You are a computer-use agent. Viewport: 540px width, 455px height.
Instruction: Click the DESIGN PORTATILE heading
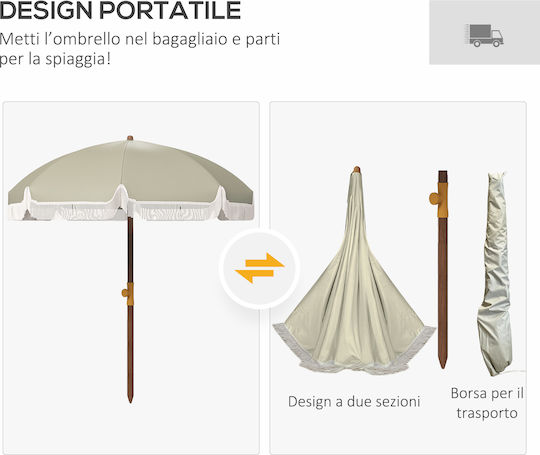120,10
